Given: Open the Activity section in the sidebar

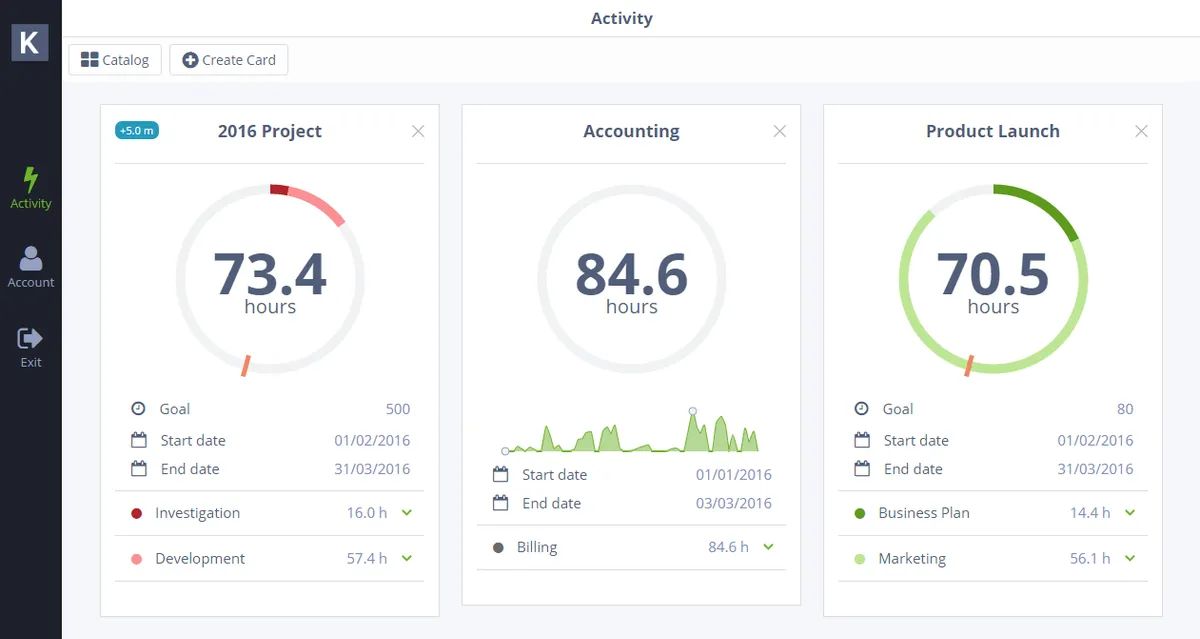Looking at the screenshot, I should 30,187.
